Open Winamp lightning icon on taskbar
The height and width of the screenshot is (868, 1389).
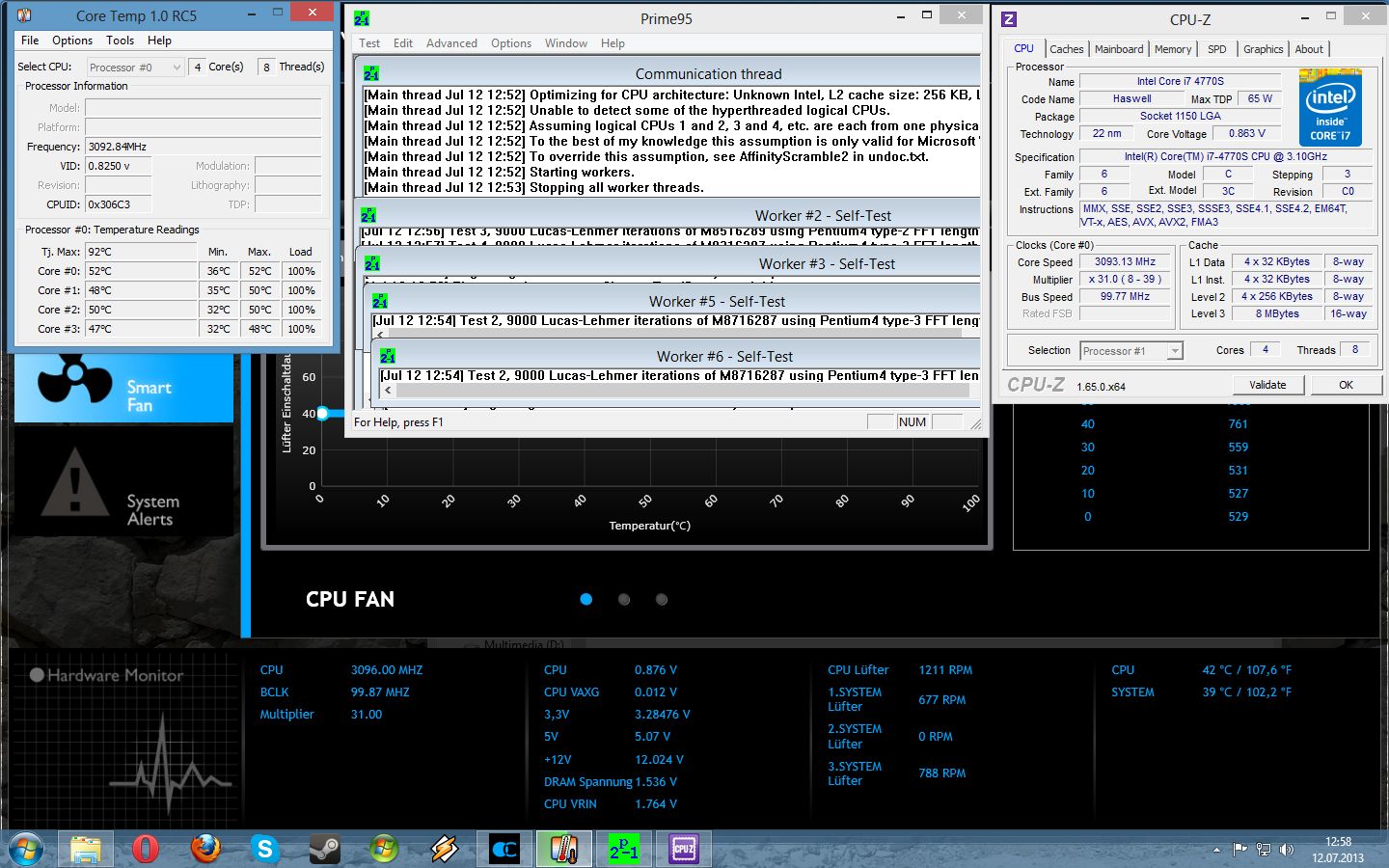[444, 849]
